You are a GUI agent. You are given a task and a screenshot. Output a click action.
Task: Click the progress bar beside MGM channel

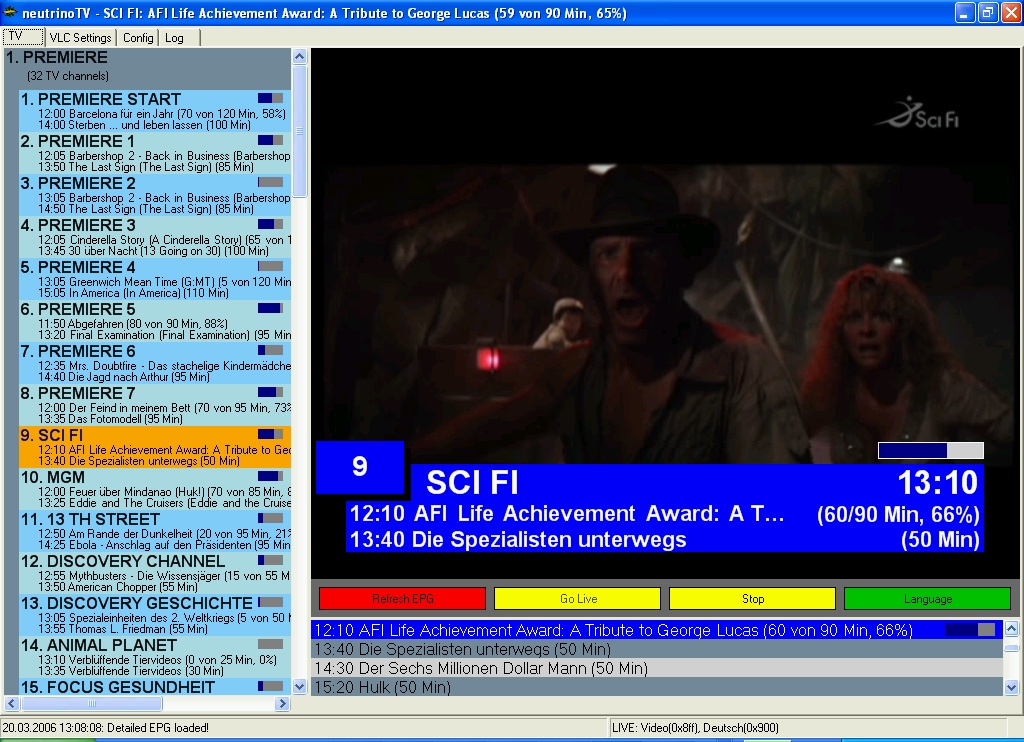270,476
